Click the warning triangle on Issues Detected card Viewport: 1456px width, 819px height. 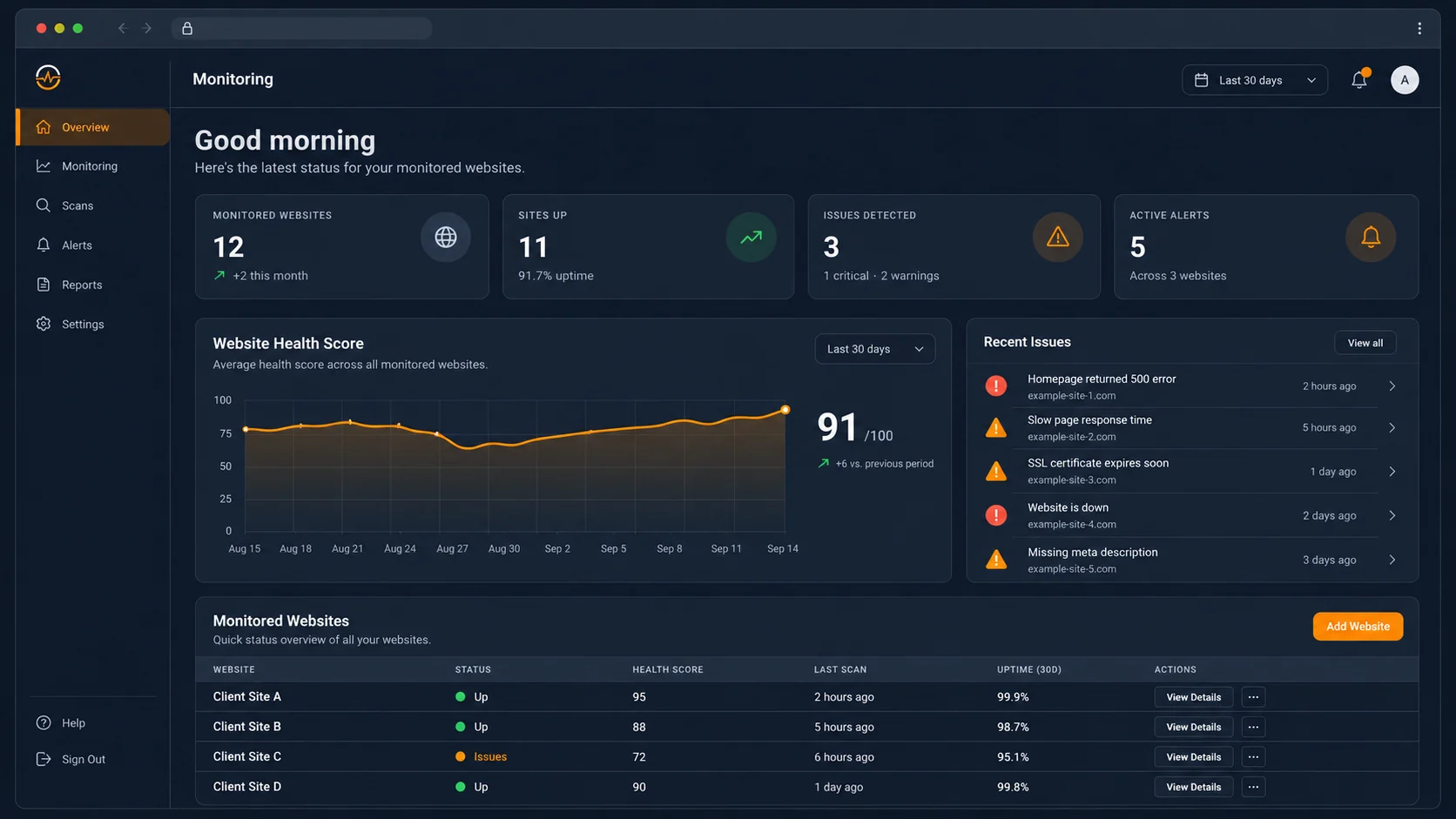tap(1057, 237)
